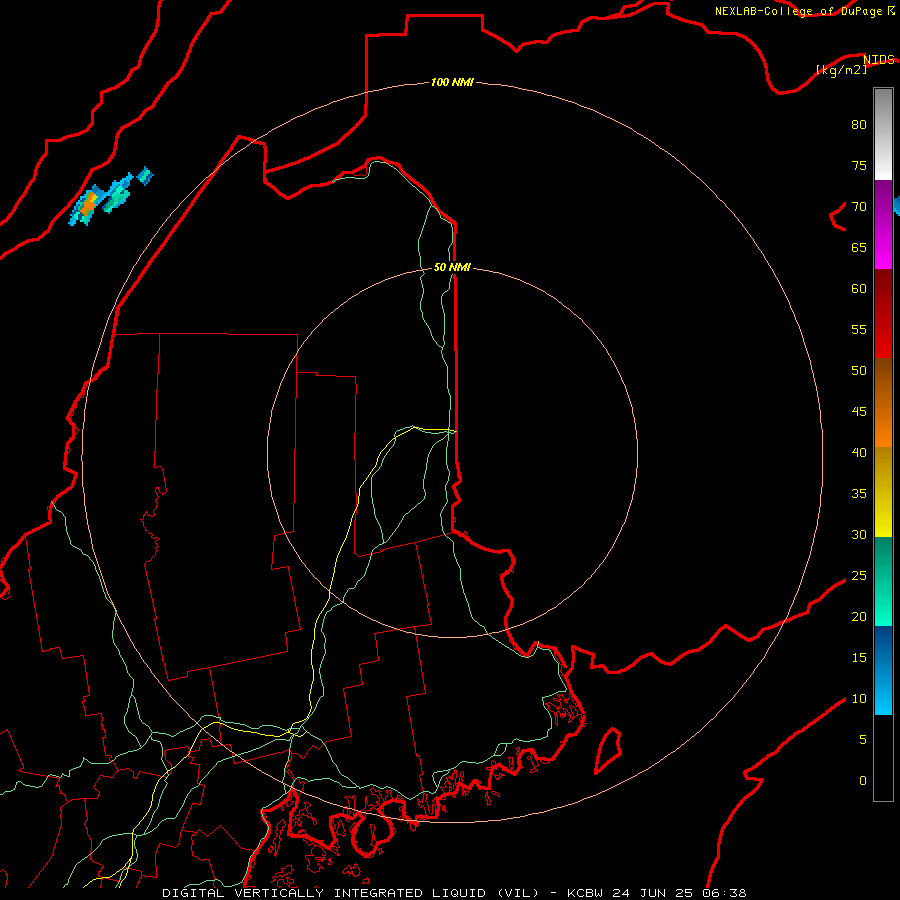Click the 100 NMI range ring label
Image resolution: width=900 pixels, height=900 pixels.
pos(452,82)
